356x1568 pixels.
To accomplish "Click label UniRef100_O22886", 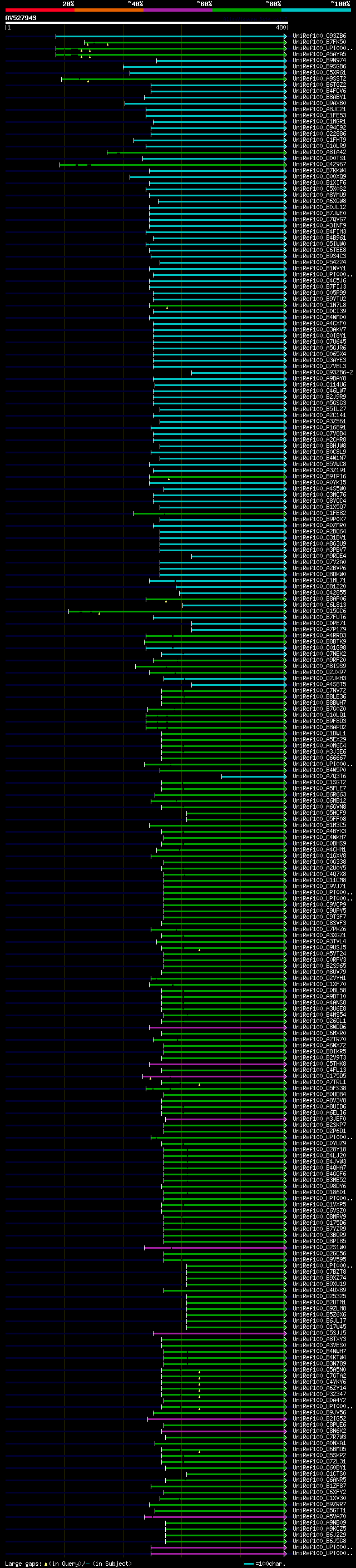I will [x=319, y=134].
